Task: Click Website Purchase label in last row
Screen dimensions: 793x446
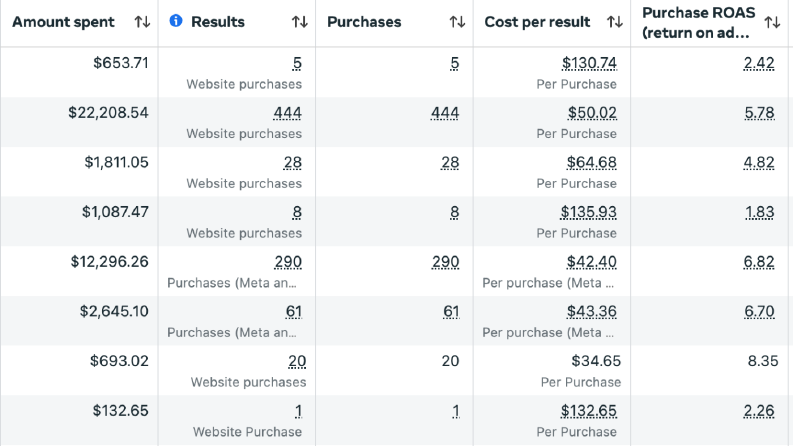Action: 247,432
